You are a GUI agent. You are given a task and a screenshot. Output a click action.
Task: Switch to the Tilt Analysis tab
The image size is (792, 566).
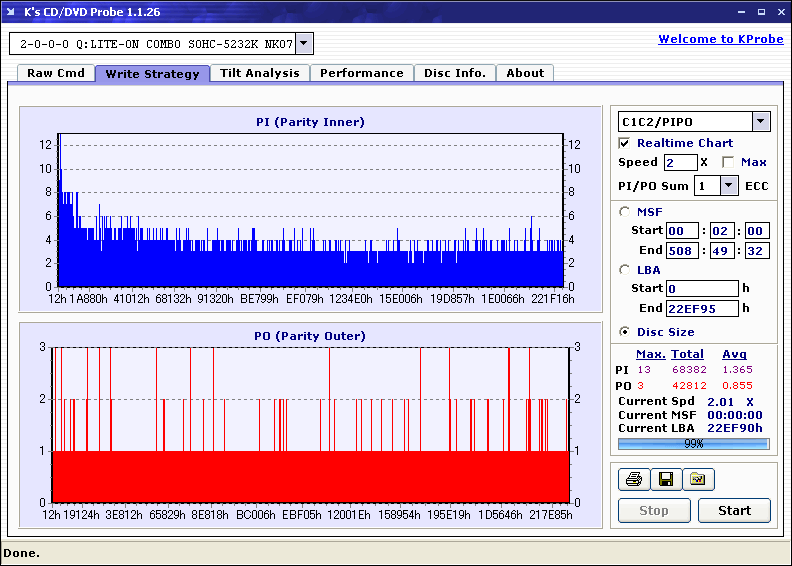[260, 73]
